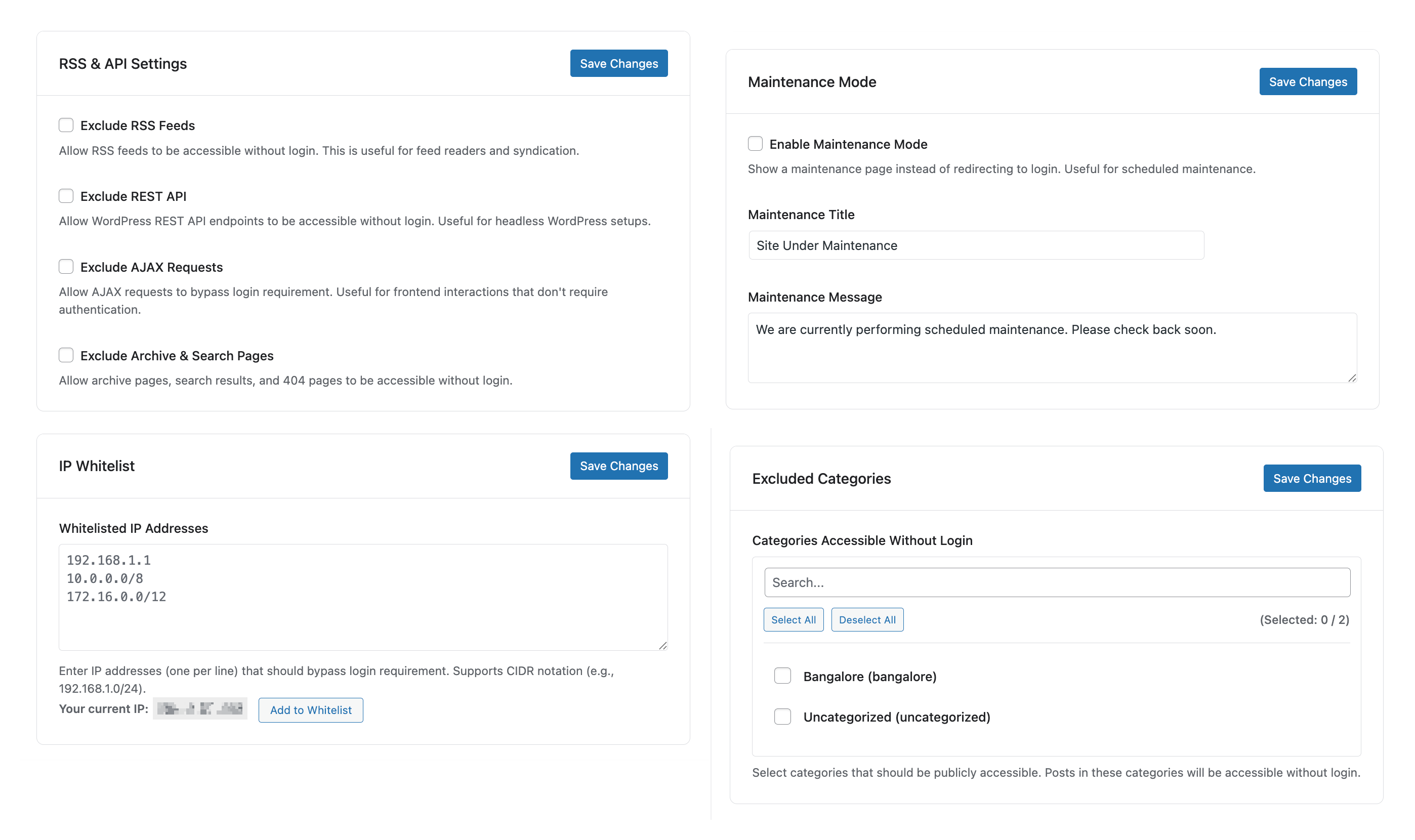Toggle Exclude AJAX Requests checkbox
The width and height of the screenshot is (1415, 840).
(66, 267)
